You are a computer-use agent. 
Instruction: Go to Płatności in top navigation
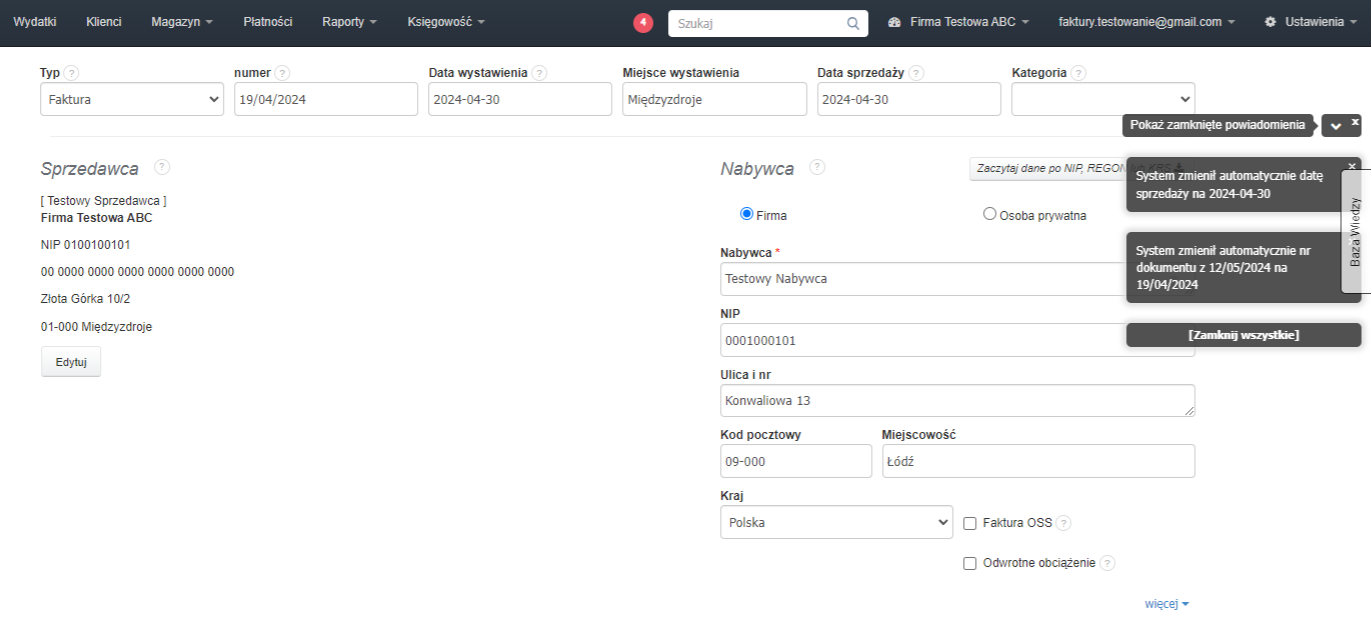(268, 22)
